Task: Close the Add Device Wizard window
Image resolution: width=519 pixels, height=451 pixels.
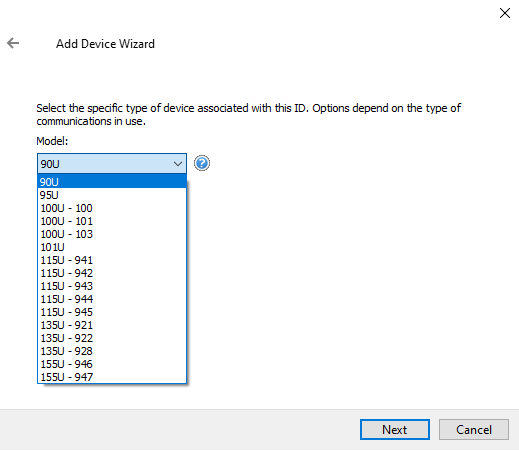Action: (x=505, y=13)
